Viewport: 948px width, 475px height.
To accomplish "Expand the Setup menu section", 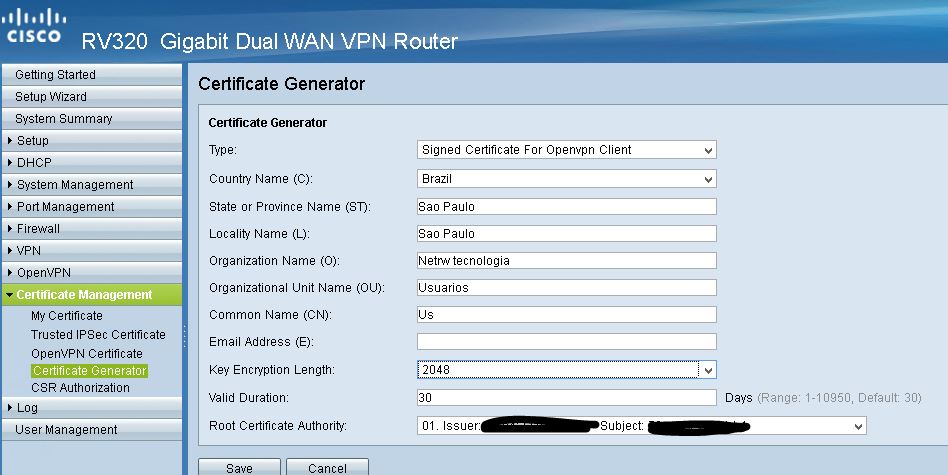I will tap(91, 141).
